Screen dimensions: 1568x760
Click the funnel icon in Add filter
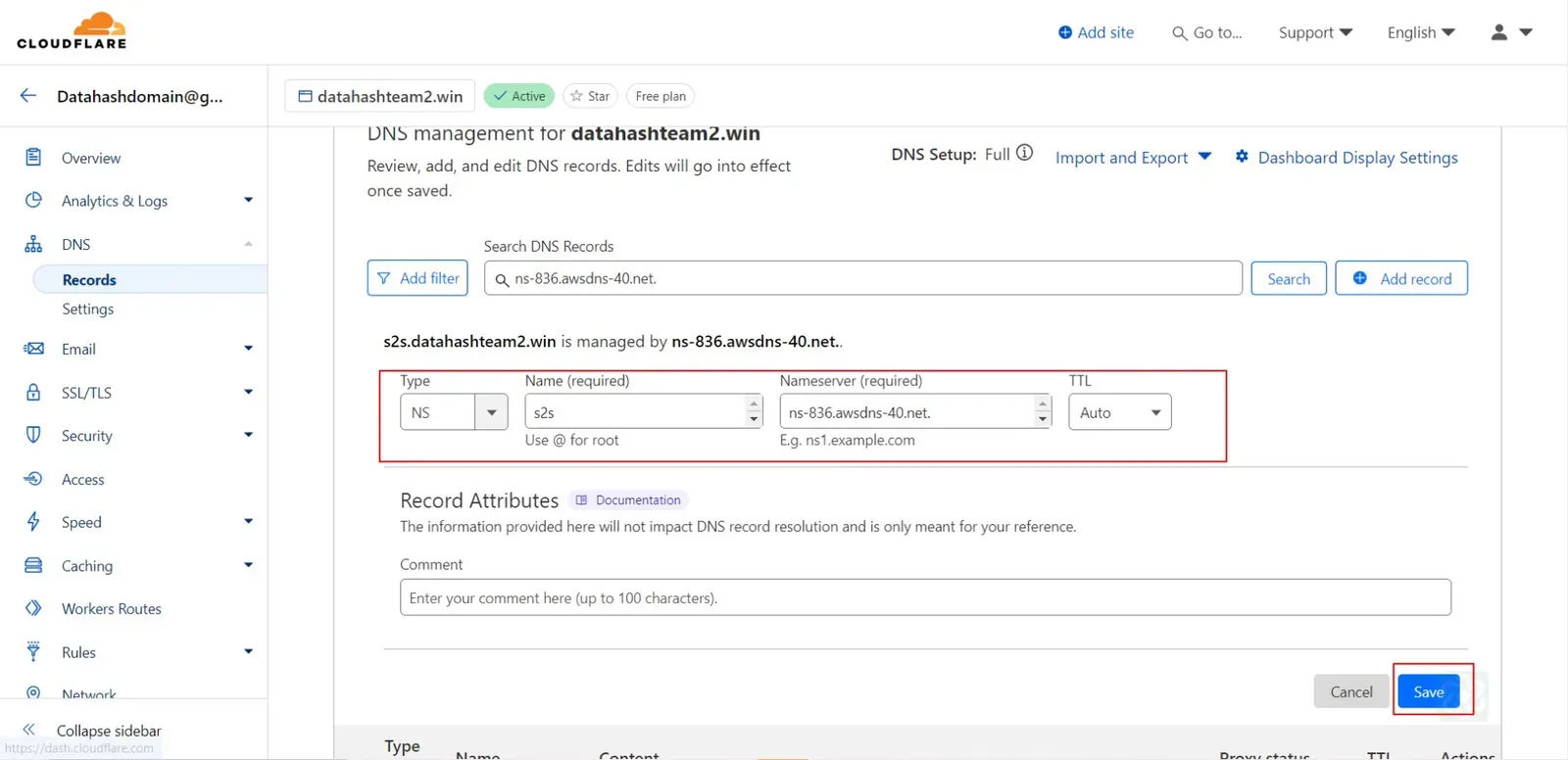pos(384,278)
